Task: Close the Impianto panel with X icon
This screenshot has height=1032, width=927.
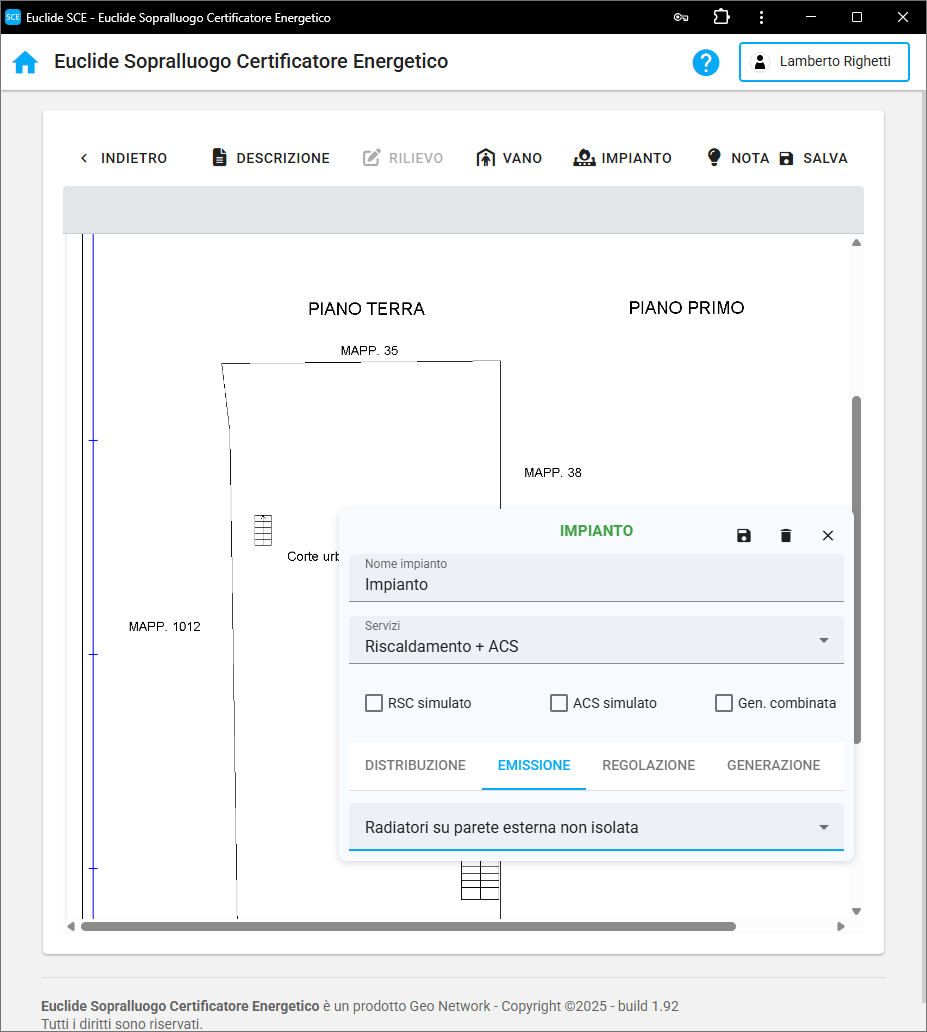Action: pyautogui.click(x=828, y=536)
